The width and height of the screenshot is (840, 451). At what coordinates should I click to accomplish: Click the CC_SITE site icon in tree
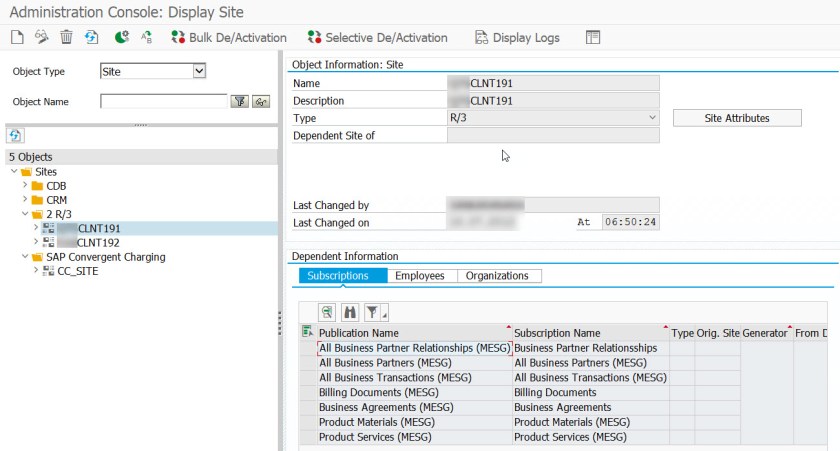[48, 271]
